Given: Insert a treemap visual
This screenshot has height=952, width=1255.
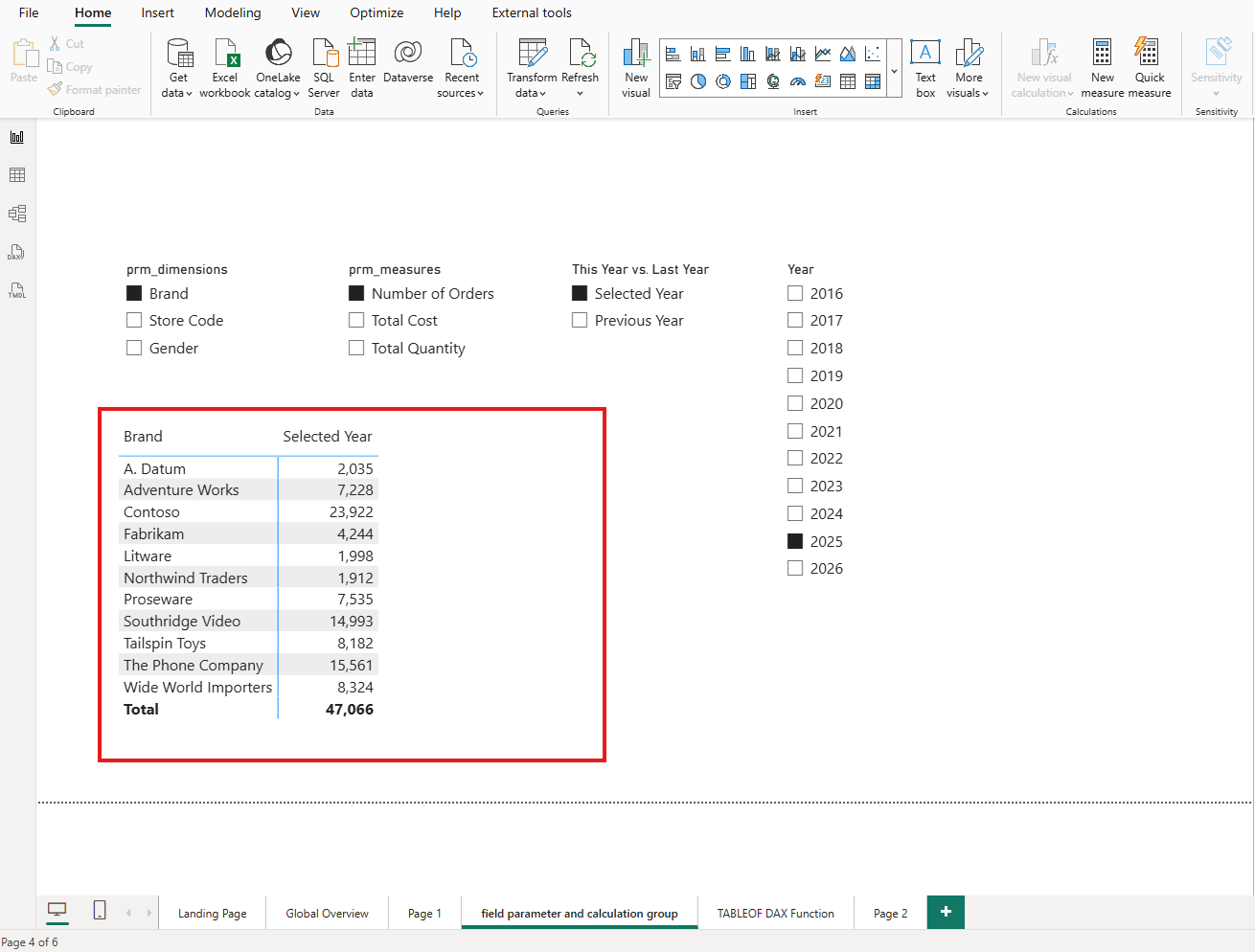Looking at the screenshot, I should [748, 81].
